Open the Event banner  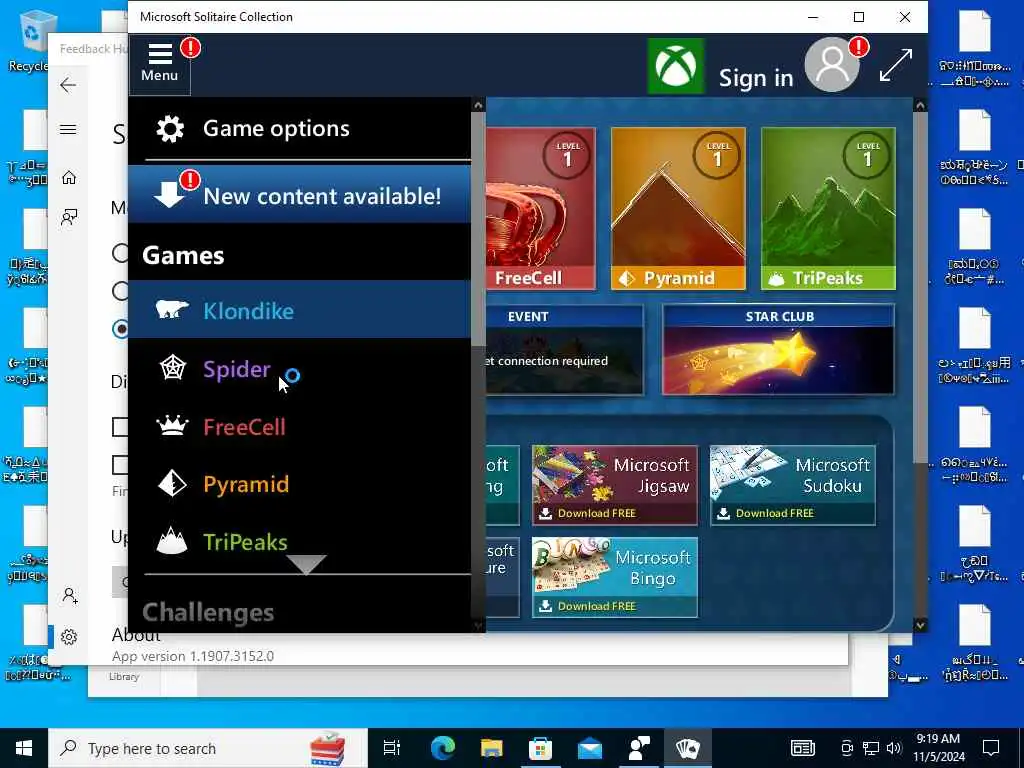(x=565, y=350)
